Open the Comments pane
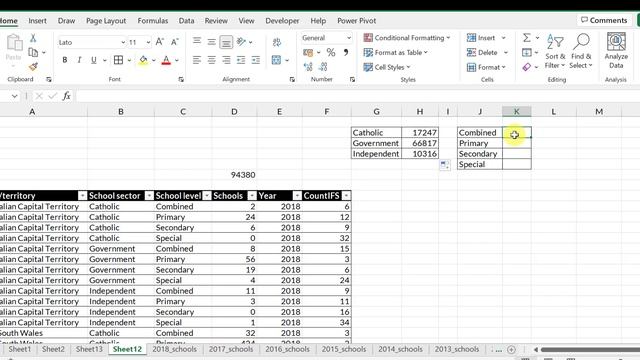The height and width of the screenshot is (360, 640). coord(604,20)
